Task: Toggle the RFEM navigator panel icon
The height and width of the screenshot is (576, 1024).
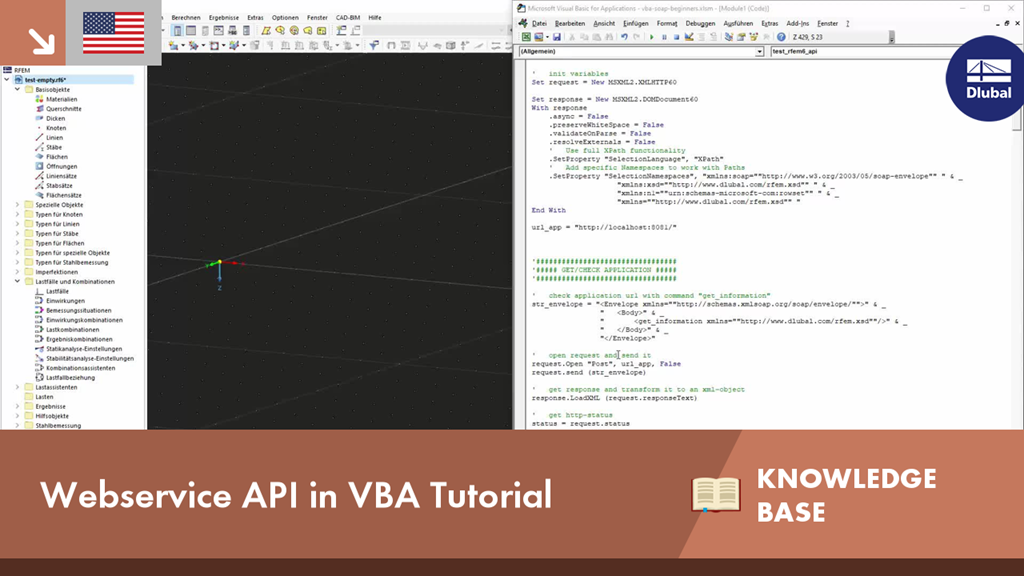Action: coord(178,31)
